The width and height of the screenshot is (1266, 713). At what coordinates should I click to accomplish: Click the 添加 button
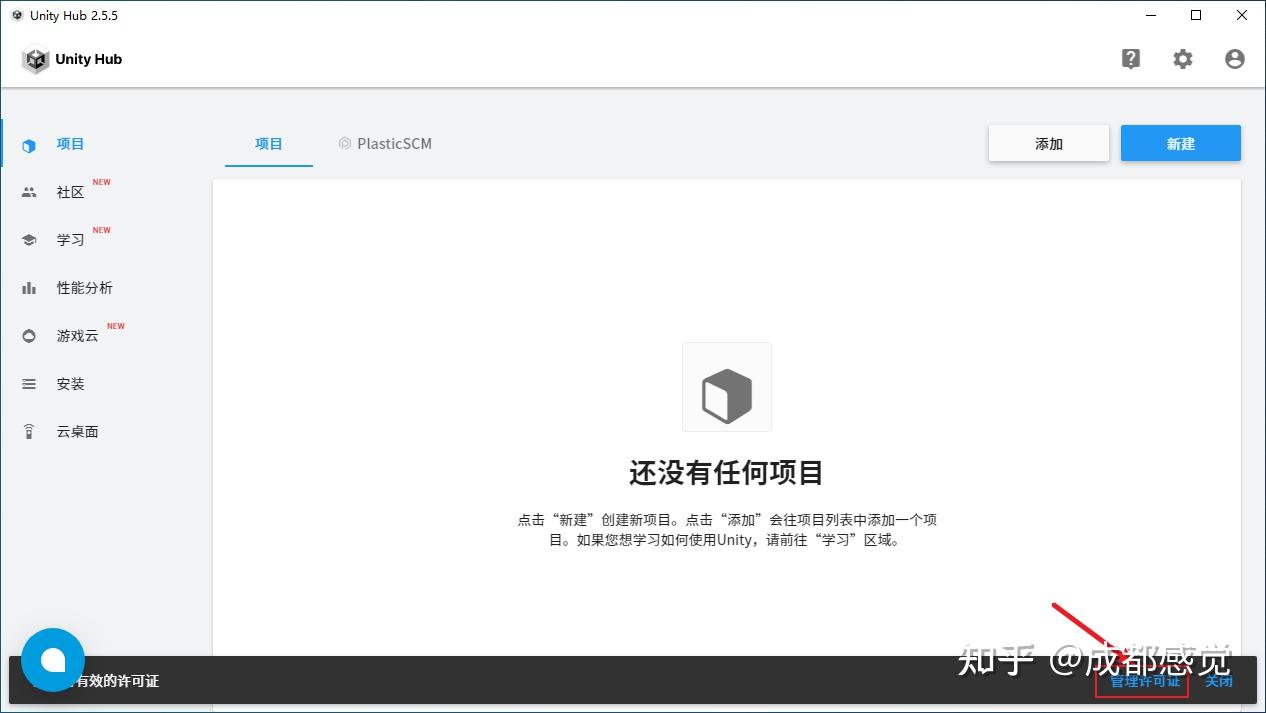point(1048,143)
